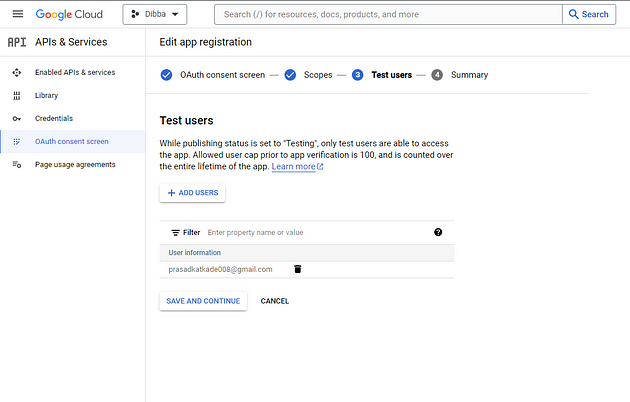Select OAuth consent screen in sidebar
Image resolution: width=630 pixels, height=402 pixels.
[x=72, y=141]
